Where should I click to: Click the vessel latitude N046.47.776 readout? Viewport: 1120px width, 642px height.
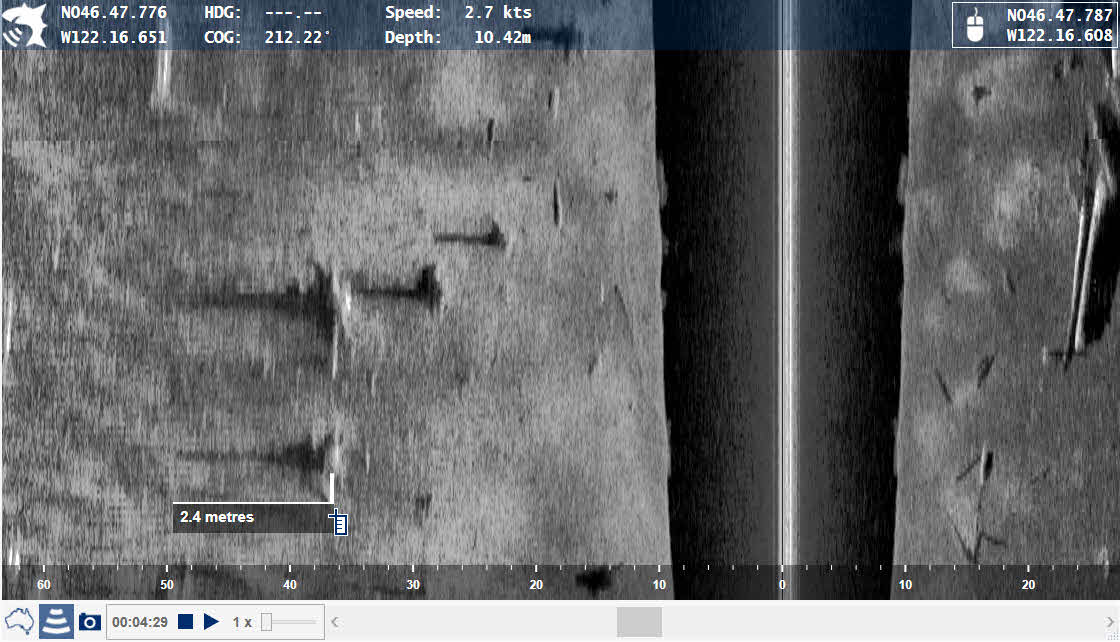[x=114, y=14]
